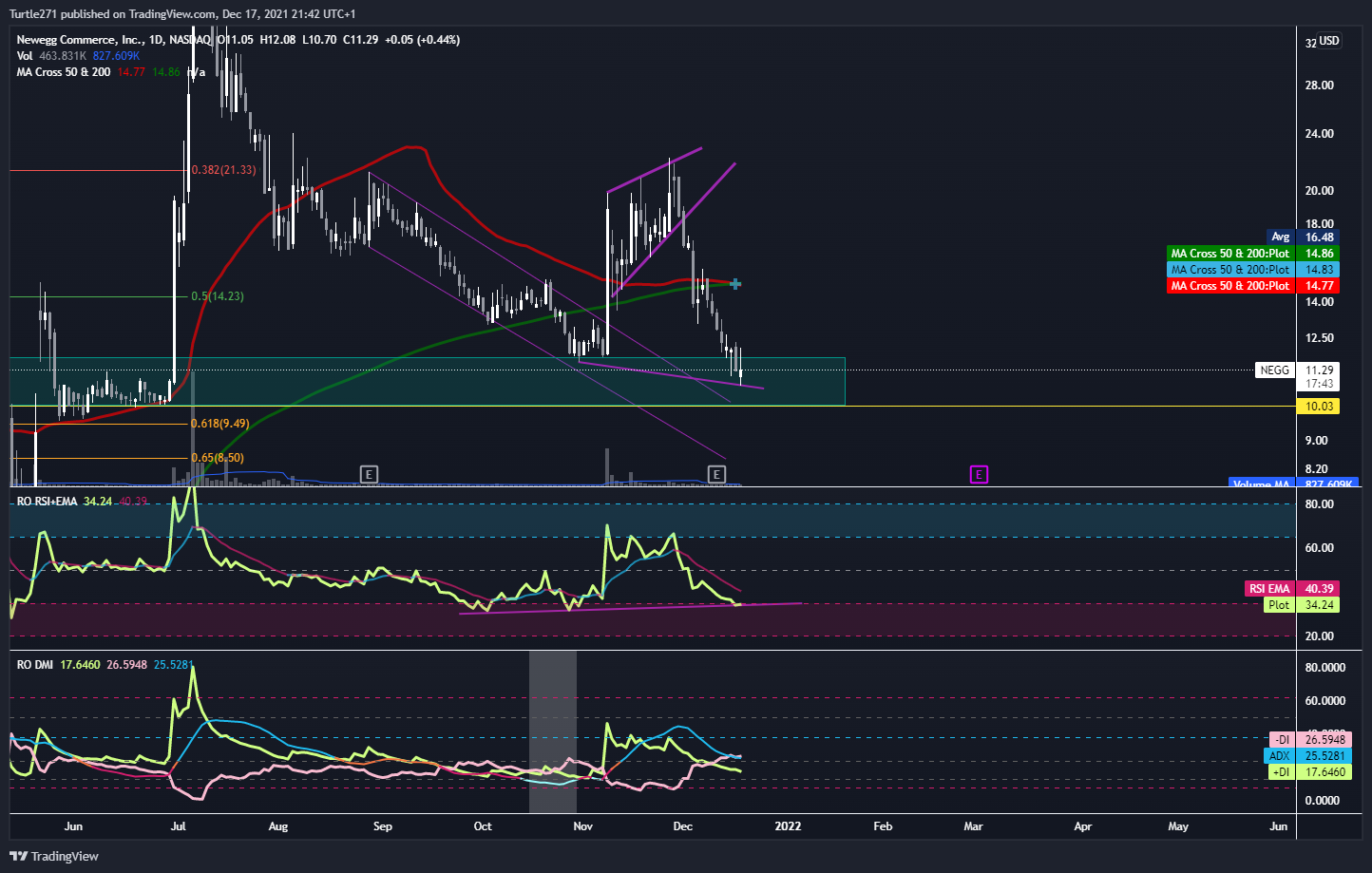Image resolution: width=1372 pixels, height=873 pixels.
Task: Click the Avg 16.48 price label
Action: coord(1304,237)
